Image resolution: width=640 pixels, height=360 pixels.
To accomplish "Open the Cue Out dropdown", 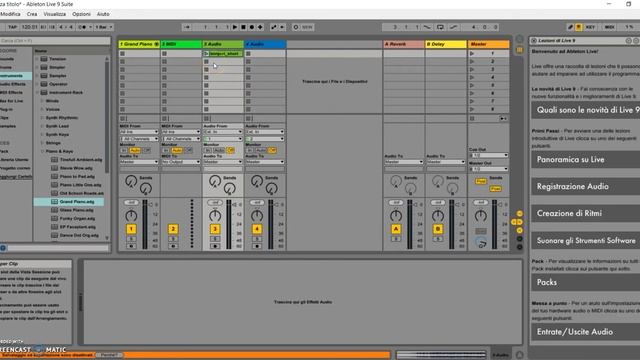I will (x=489, y=155).
